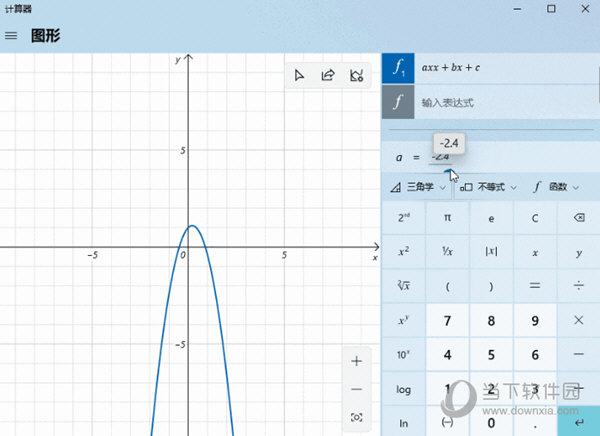Insert the x squared operator
600x436 pixels.
coord(404,252)
